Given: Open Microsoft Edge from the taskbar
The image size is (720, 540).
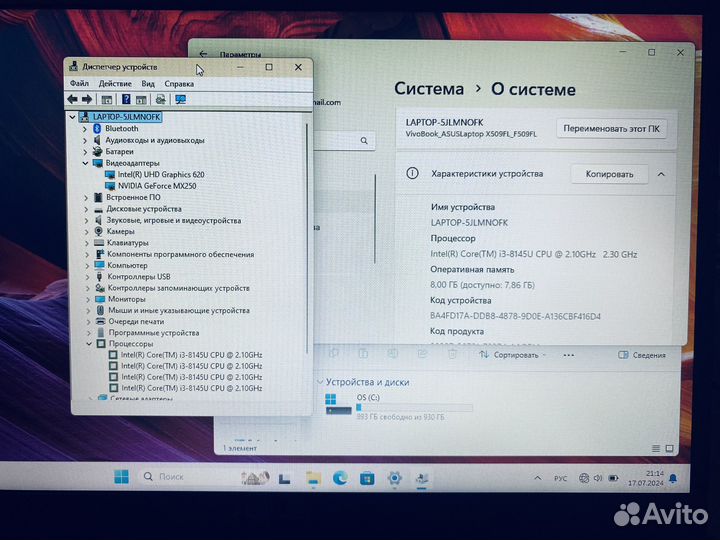Looking at the screenshot, I should click(x=340, y=478).
